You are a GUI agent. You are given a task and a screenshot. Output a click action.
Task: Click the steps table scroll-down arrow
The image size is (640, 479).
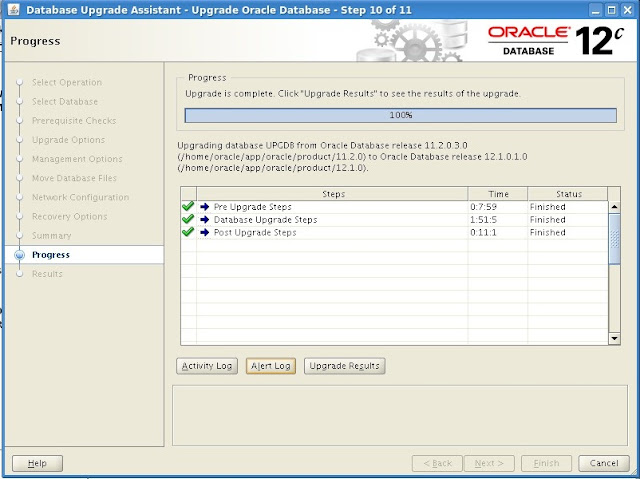[x=614, y=338]
